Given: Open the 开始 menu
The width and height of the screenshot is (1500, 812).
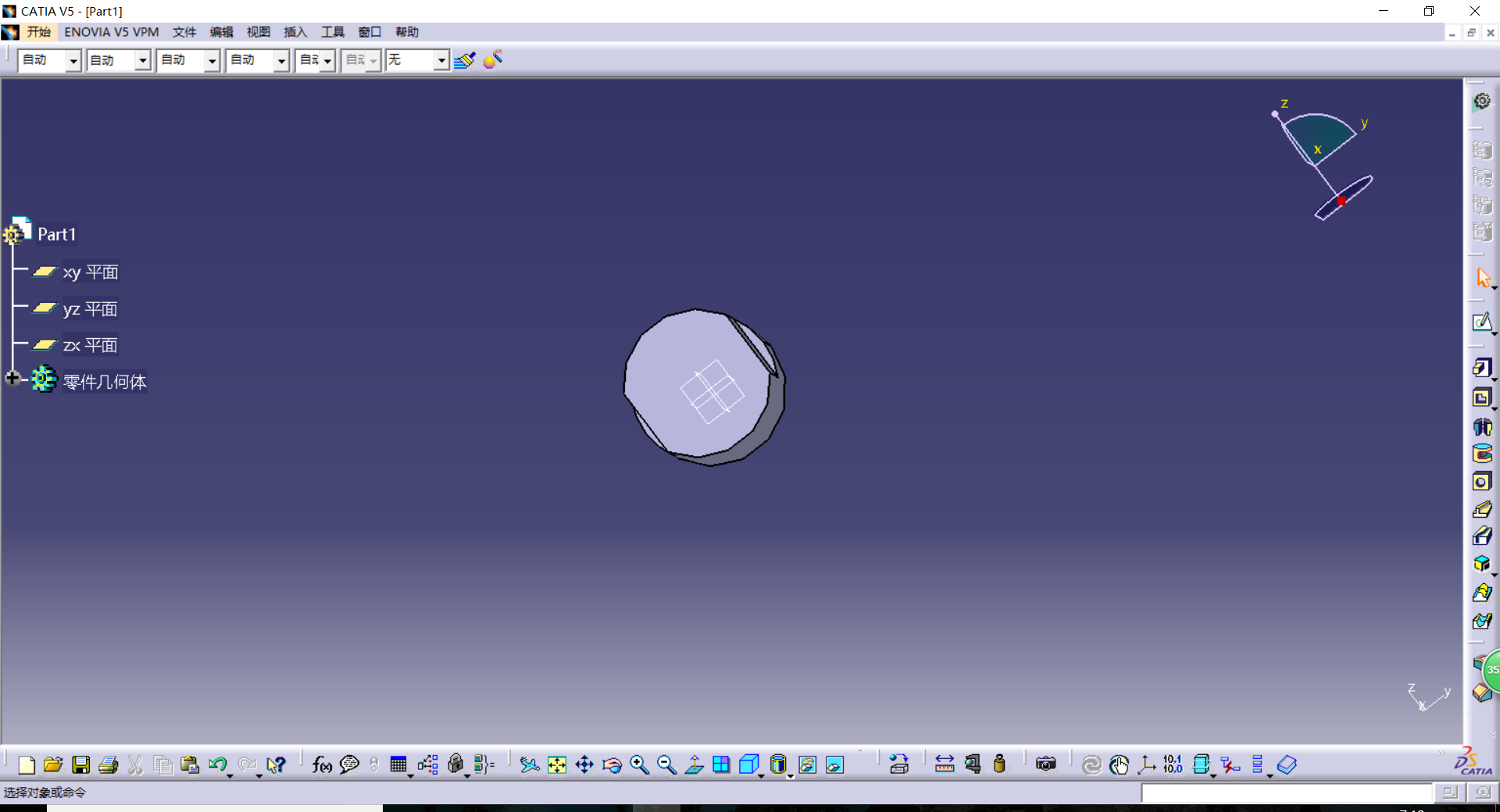Looking at the screenshot, I should pos(39,32).
